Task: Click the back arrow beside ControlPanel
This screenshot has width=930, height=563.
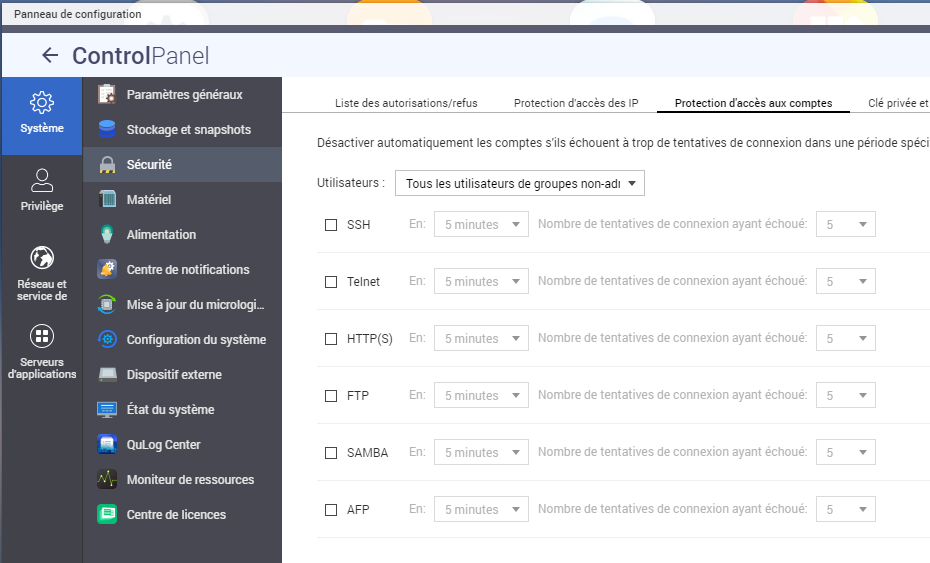Action: click(x=49, y=56)
